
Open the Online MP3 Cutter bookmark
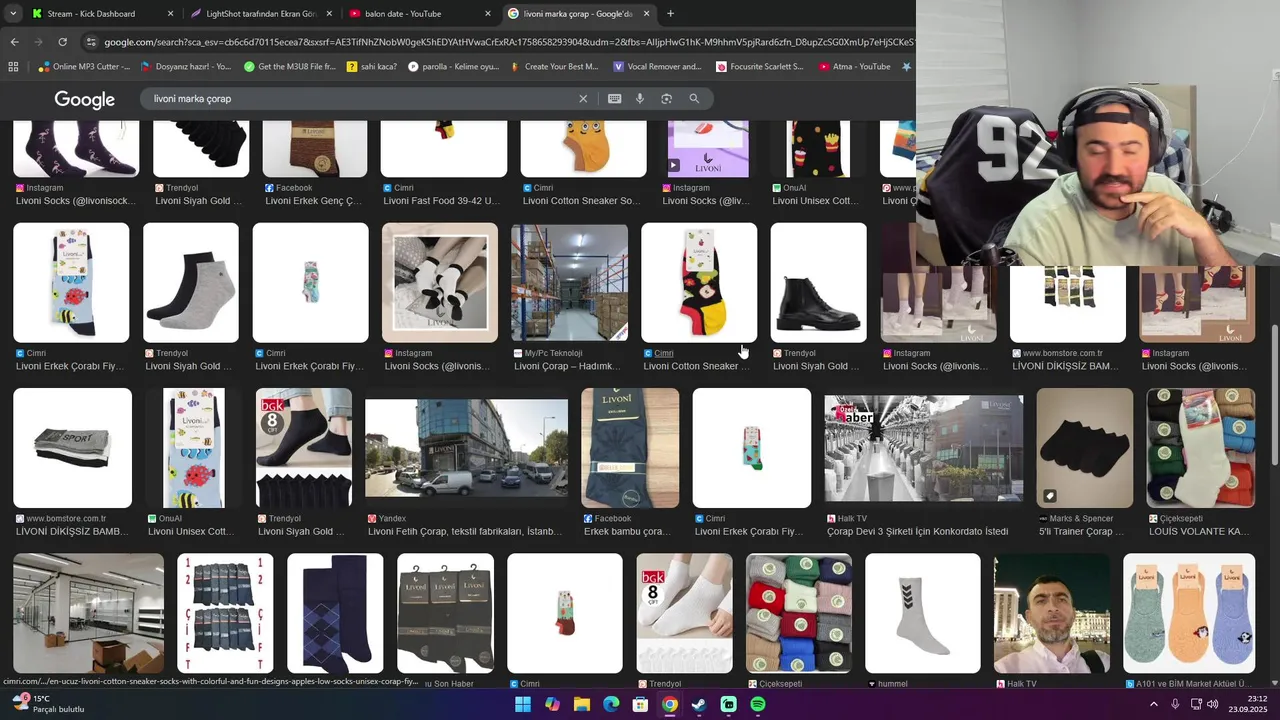85,67
